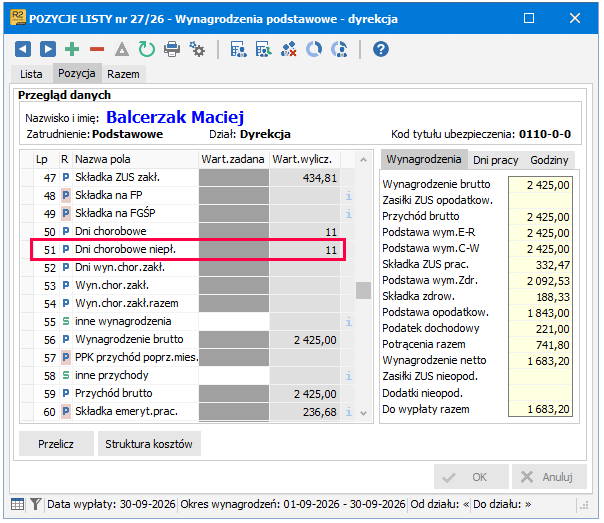Screen dimensions: 604x523
Task: Select row 54 Wyn.chor.zakł.razem
Action: tap(188, 304)
